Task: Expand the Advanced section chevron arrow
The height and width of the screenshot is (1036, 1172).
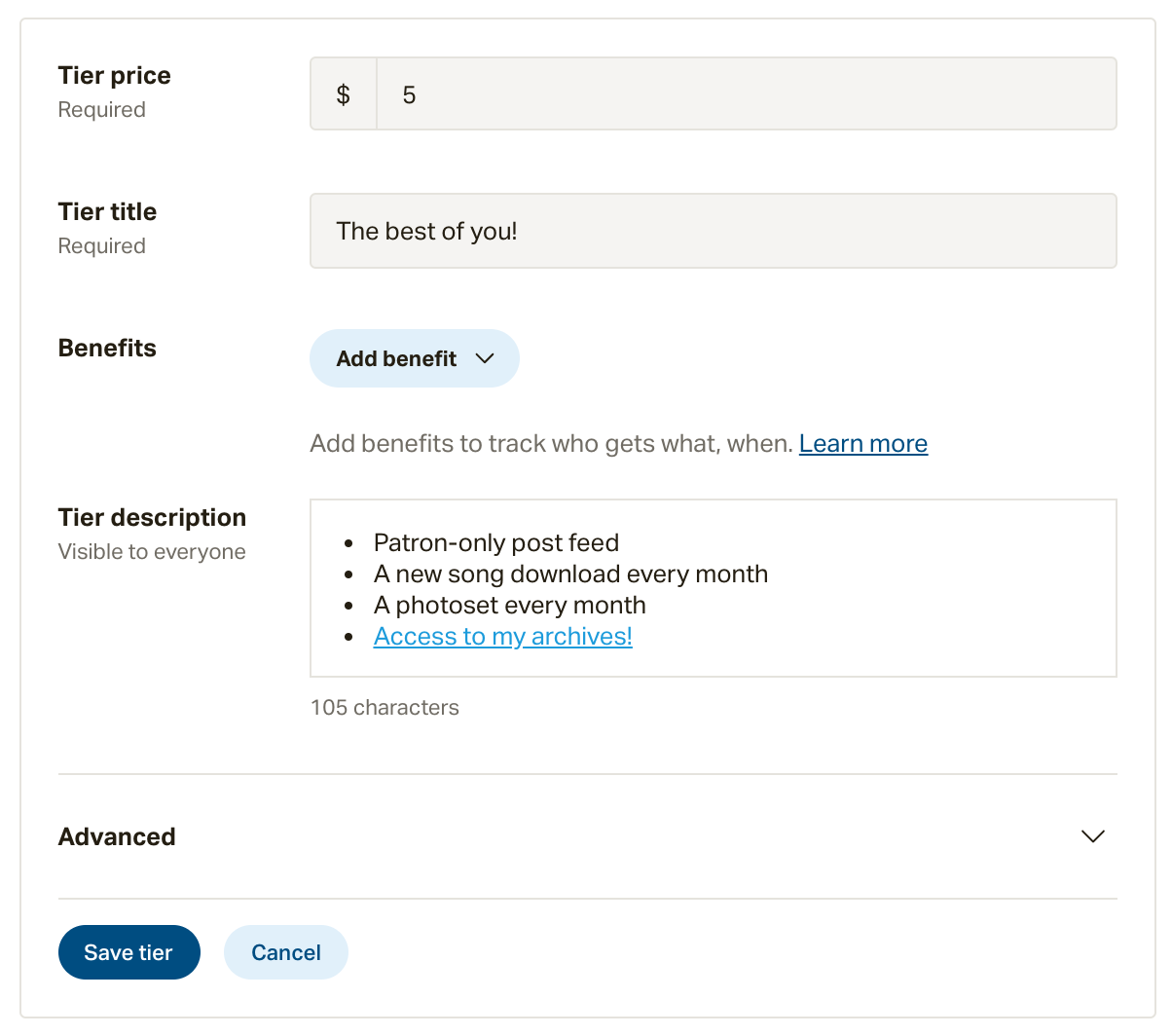Action: click(1093, 836)
